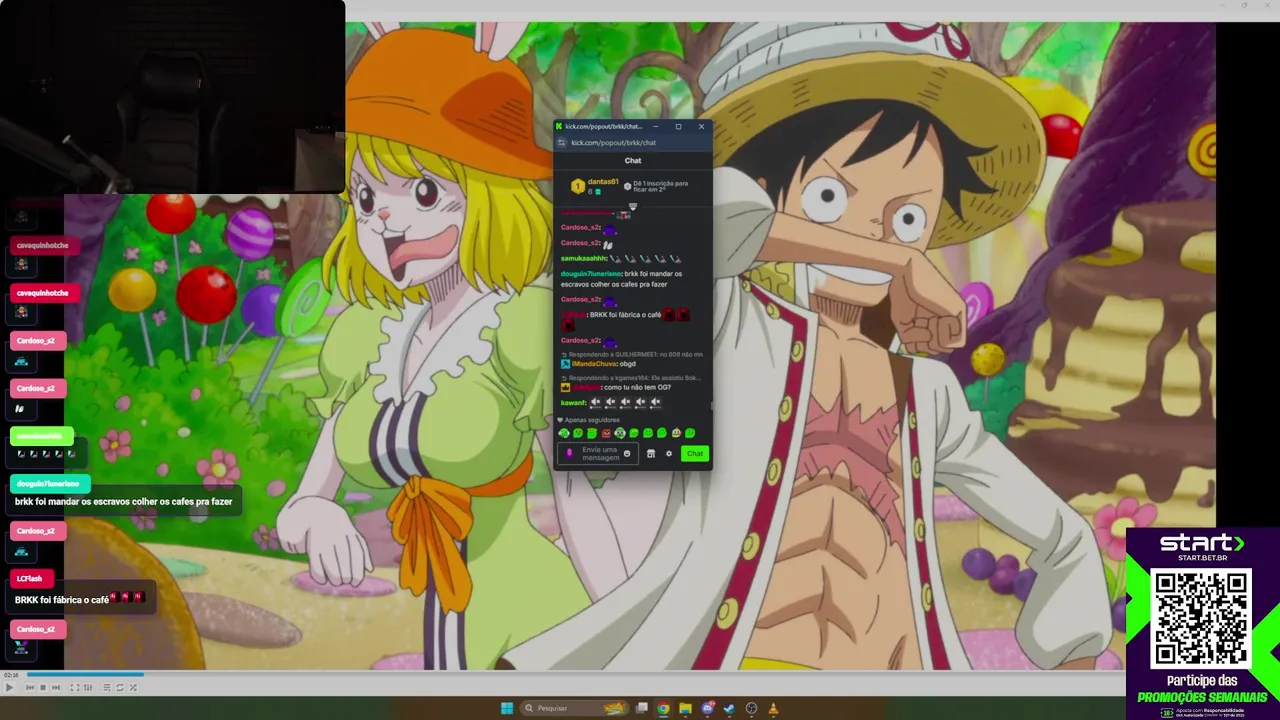Open samukaaahhh's profile in chat

[584, 258]
